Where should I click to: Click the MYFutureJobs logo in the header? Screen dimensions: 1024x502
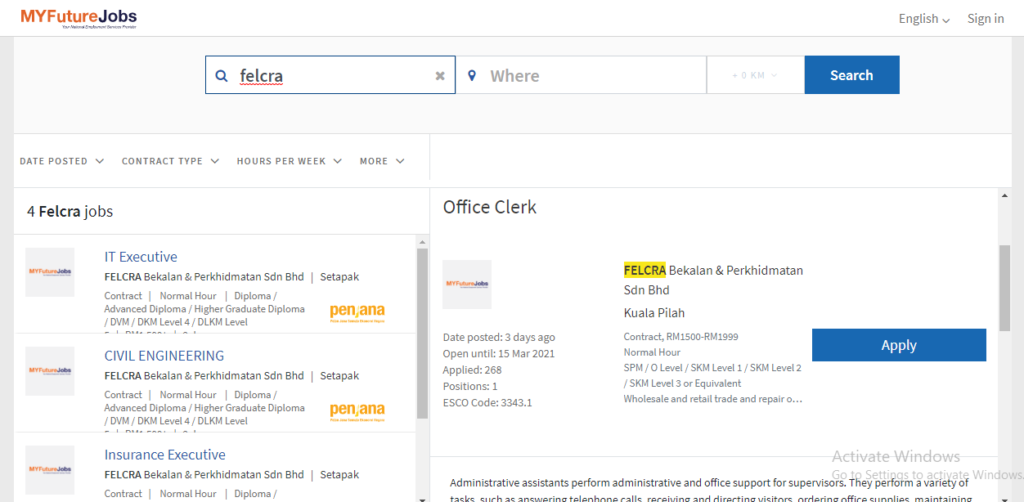tap(78, 18)
